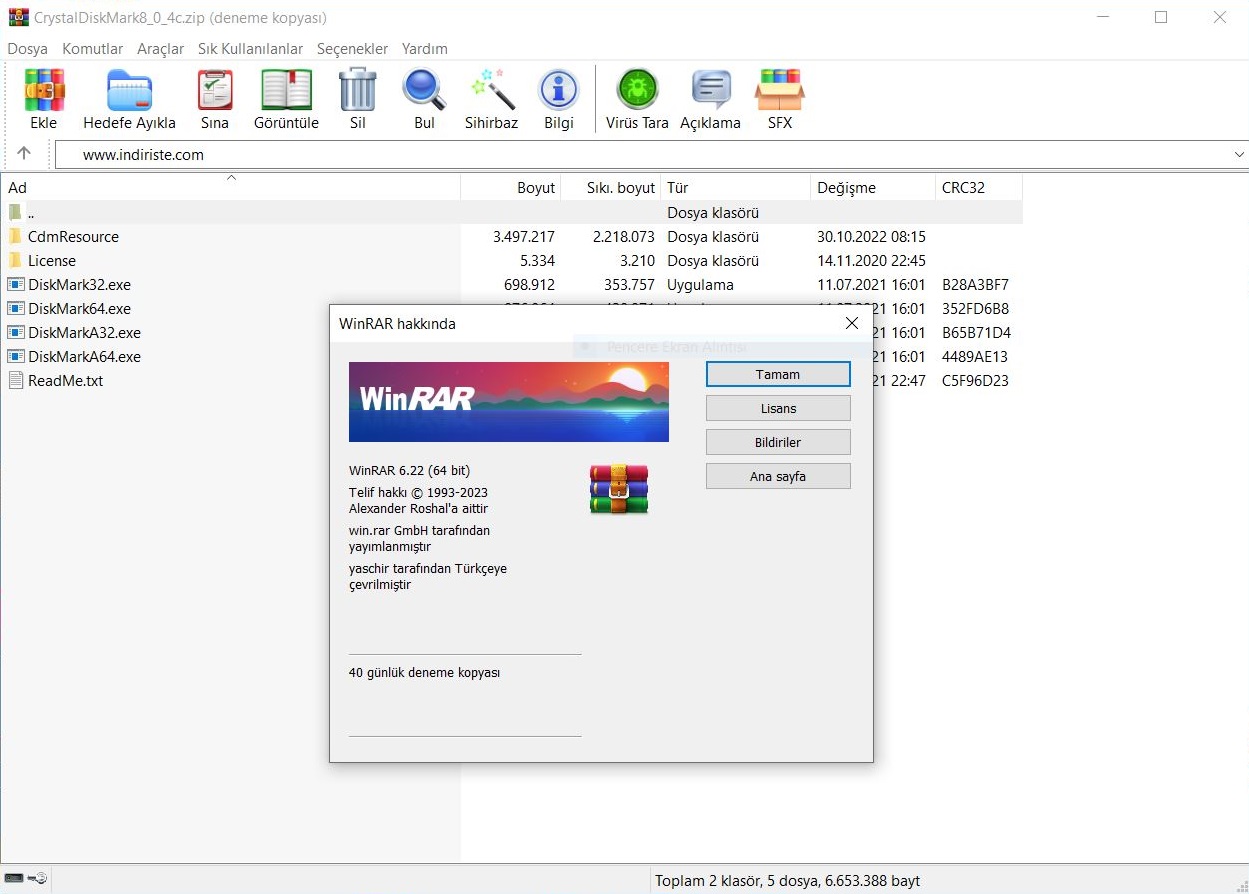Click the date 14.11.2020 22:45
1249x894 pixels.
tap(871, 261)
